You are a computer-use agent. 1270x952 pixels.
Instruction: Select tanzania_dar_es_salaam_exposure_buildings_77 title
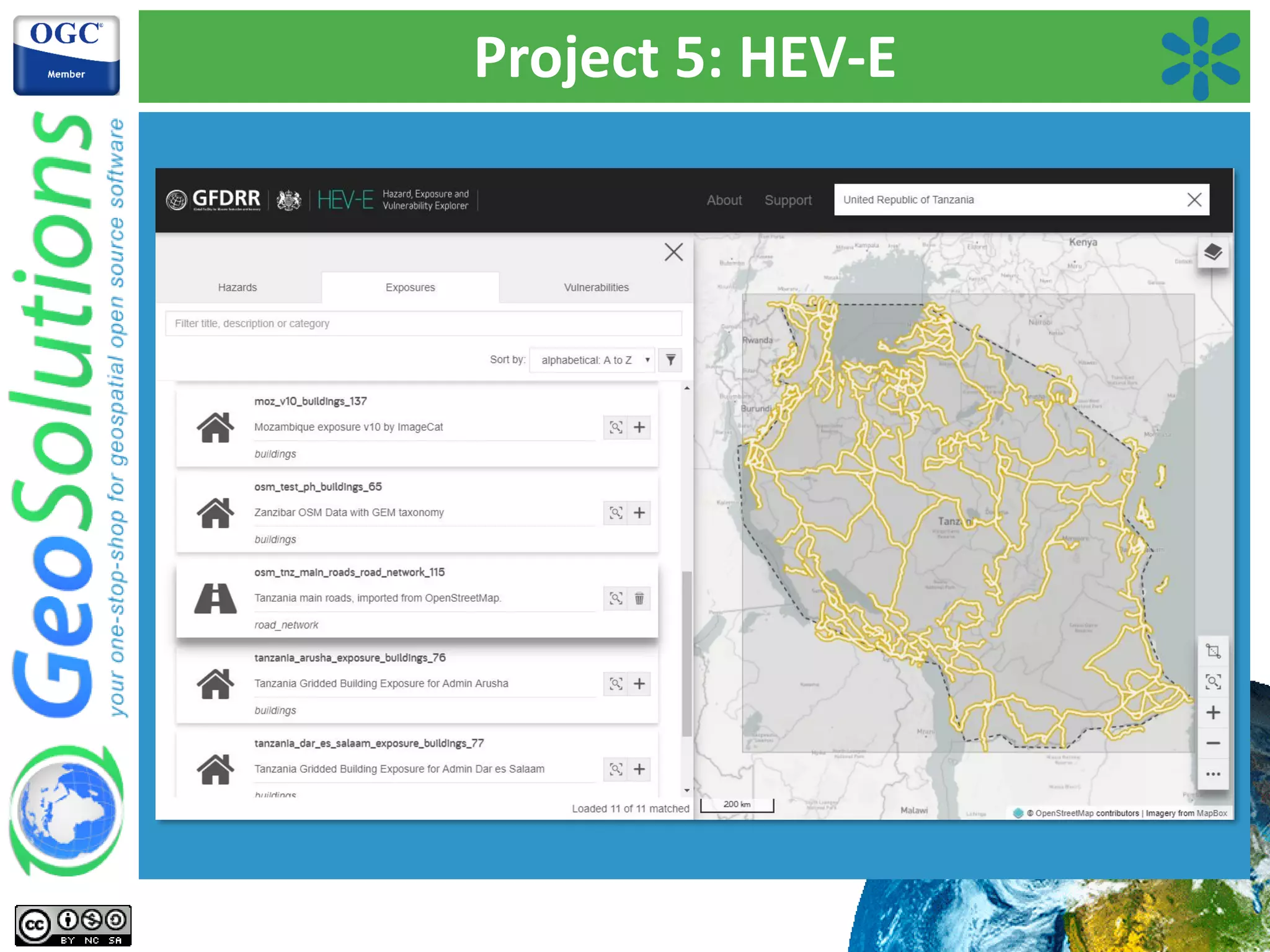369,743
